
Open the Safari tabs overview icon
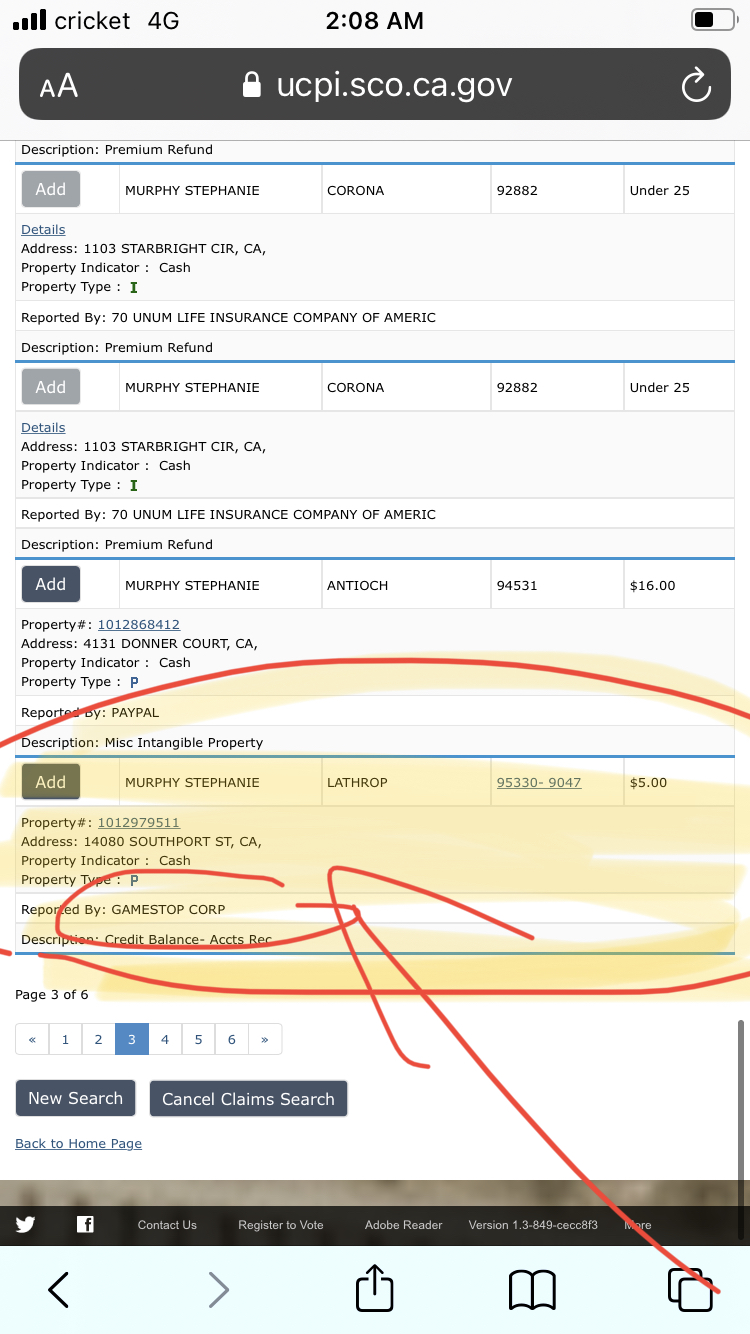(x=691, y=1290)
